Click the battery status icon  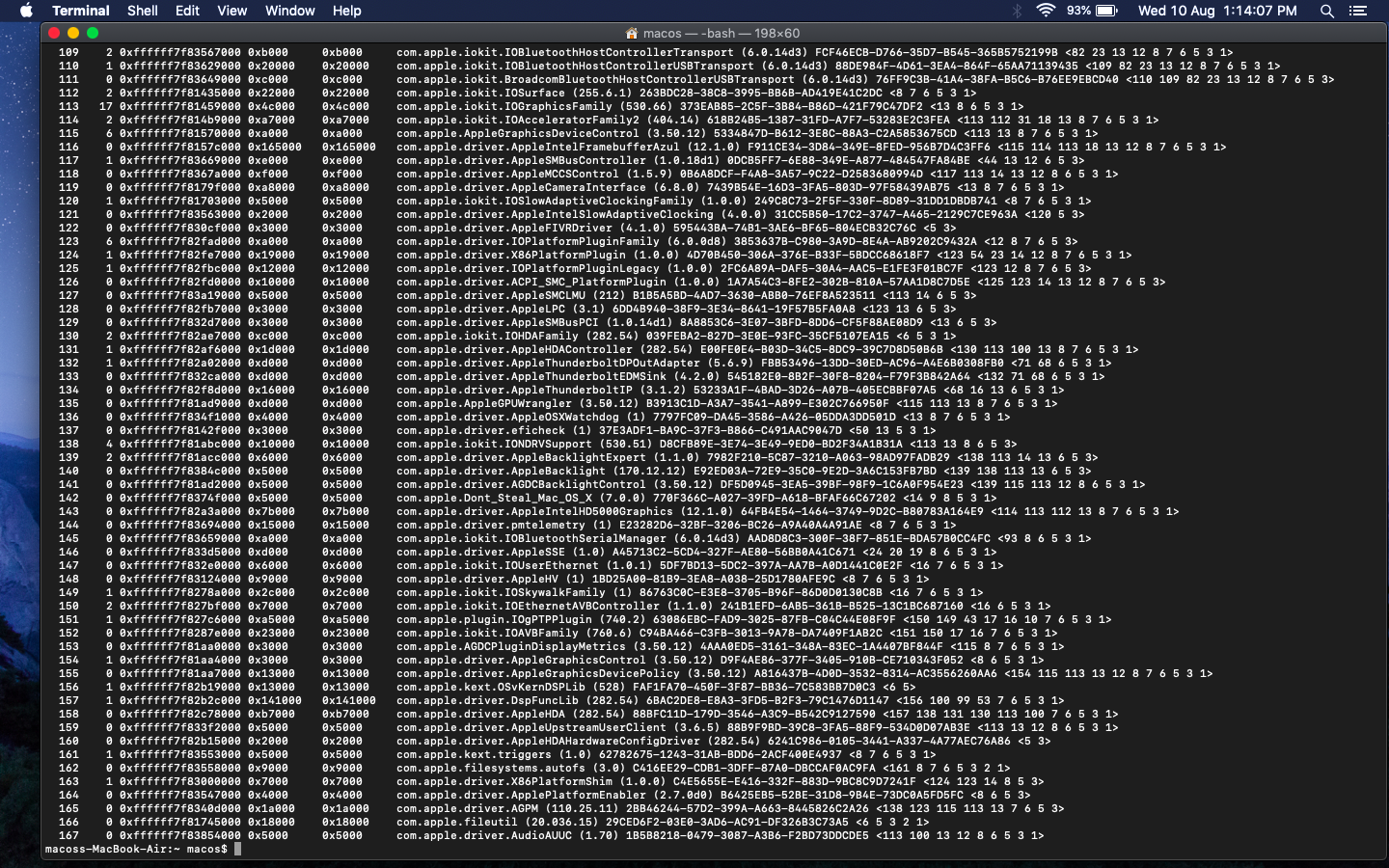pyautogui.click(x=1106, y=11)
